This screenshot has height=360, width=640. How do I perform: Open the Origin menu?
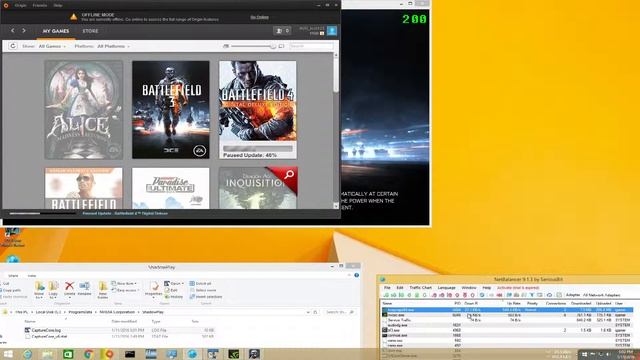pos(20,5)
